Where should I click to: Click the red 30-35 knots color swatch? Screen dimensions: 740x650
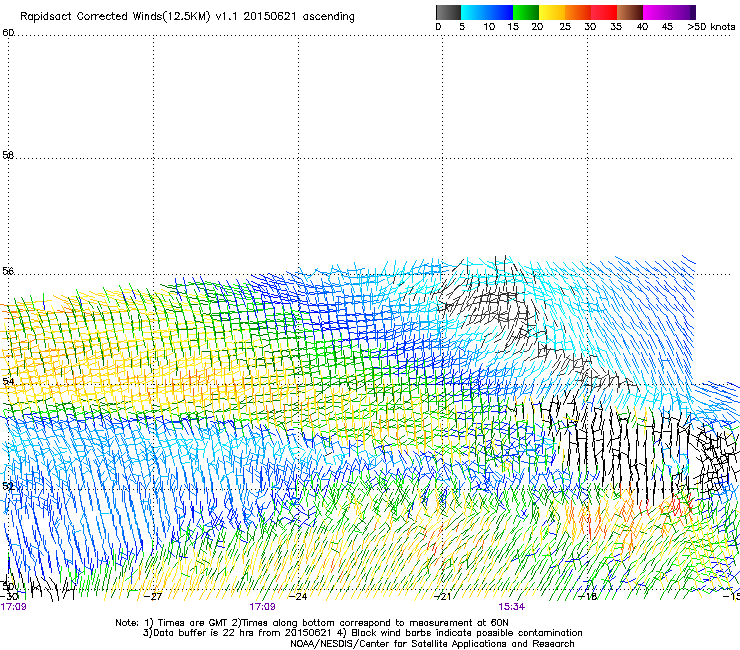tap(604, 12)
